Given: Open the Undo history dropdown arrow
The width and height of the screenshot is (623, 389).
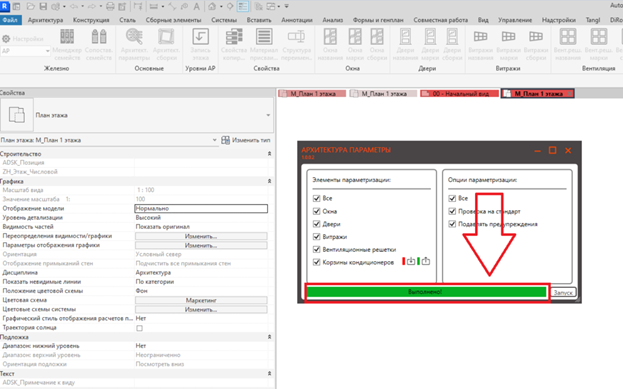Looking at the screenshot, I should (x=83, y=7).
